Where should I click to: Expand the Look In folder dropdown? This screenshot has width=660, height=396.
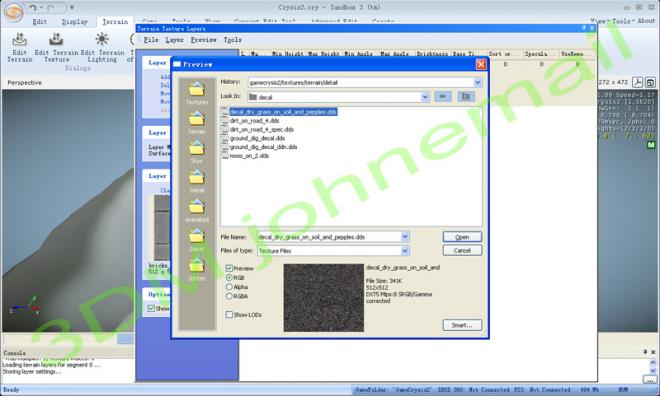[x=425, y=97]
